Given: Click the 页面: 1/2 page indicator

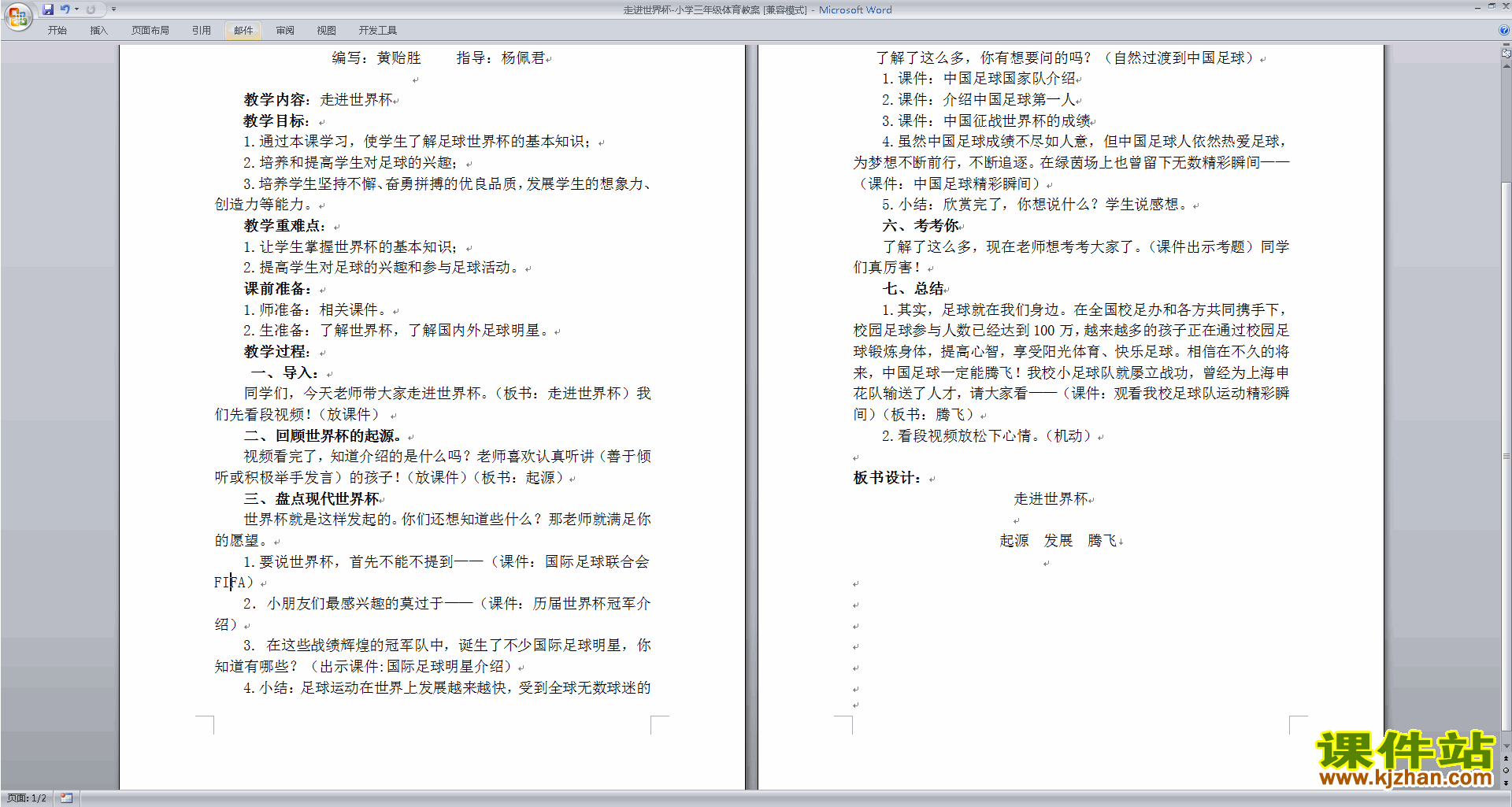Looking at the screenshot, I should pyautogui.click(x=27, y=798).
